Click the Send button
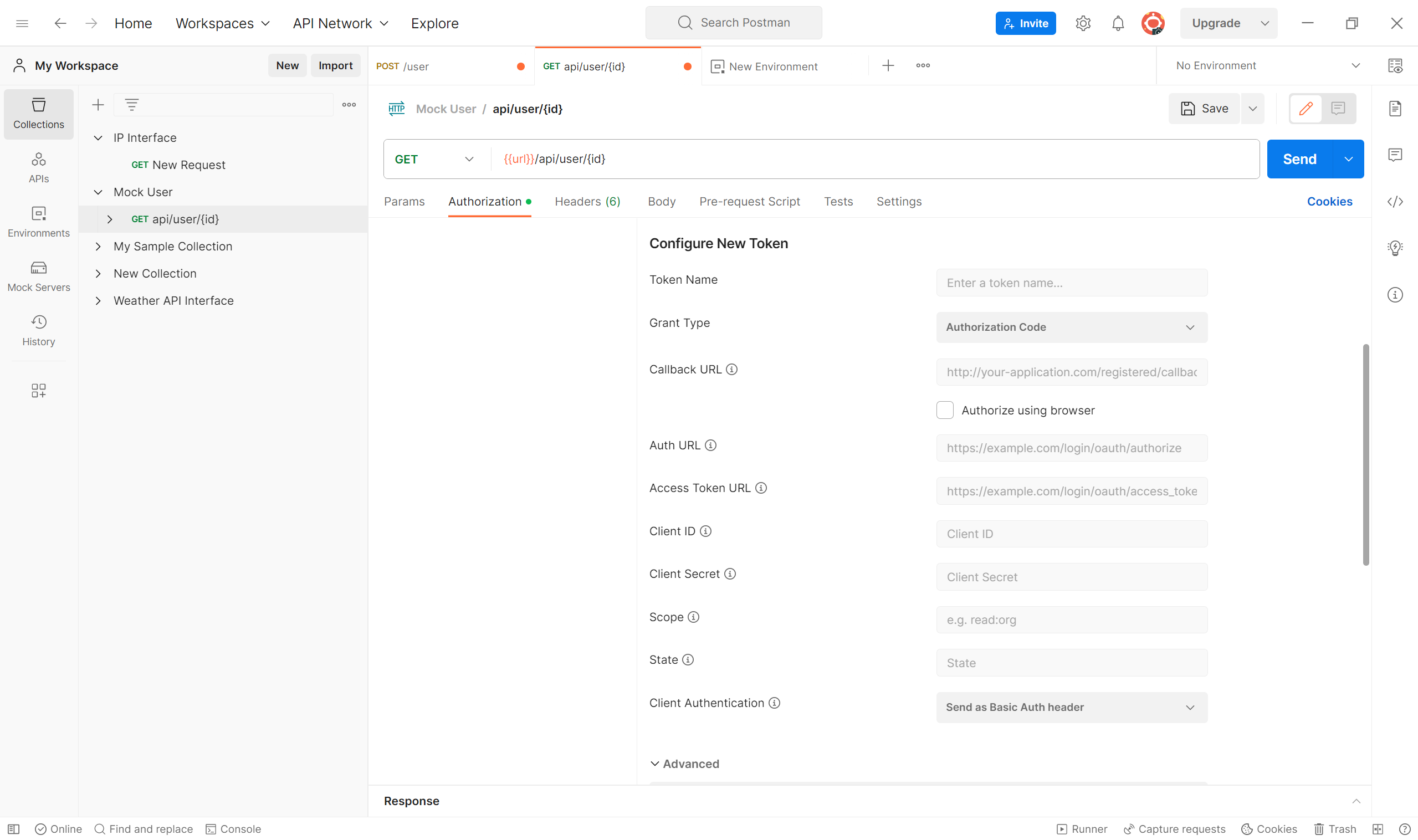Viewport: 1418px width, 840px height. pos(1299,158)
